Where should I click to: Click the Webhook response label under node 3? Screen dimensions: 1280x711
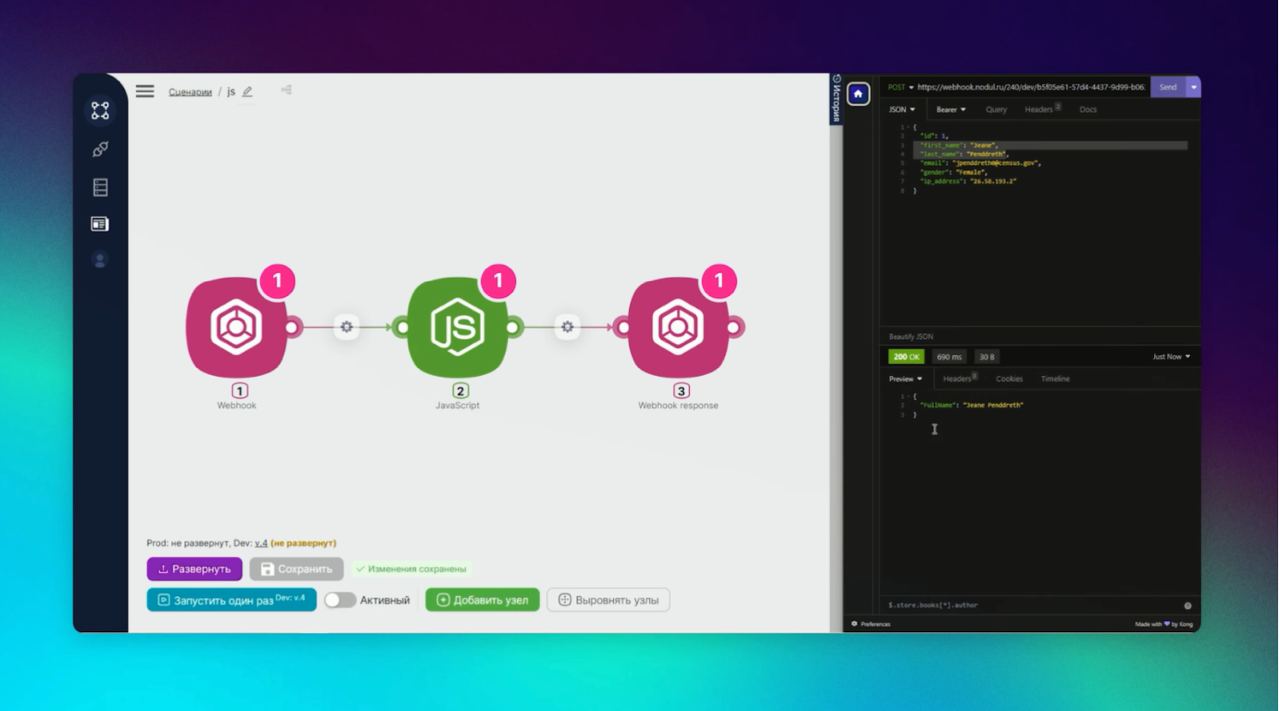tap(678, 405)
